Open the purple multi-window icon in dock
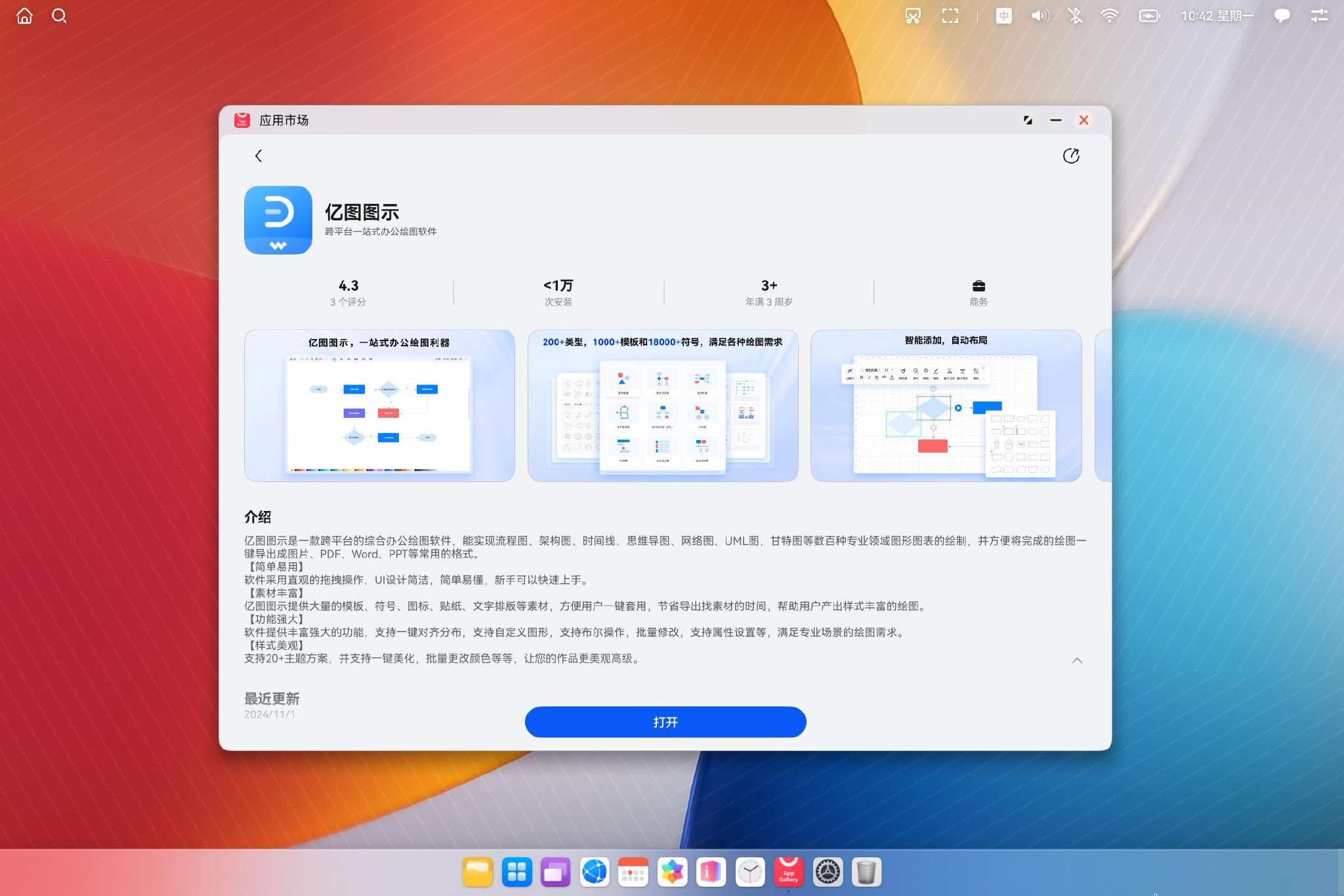 click(555, 872)
